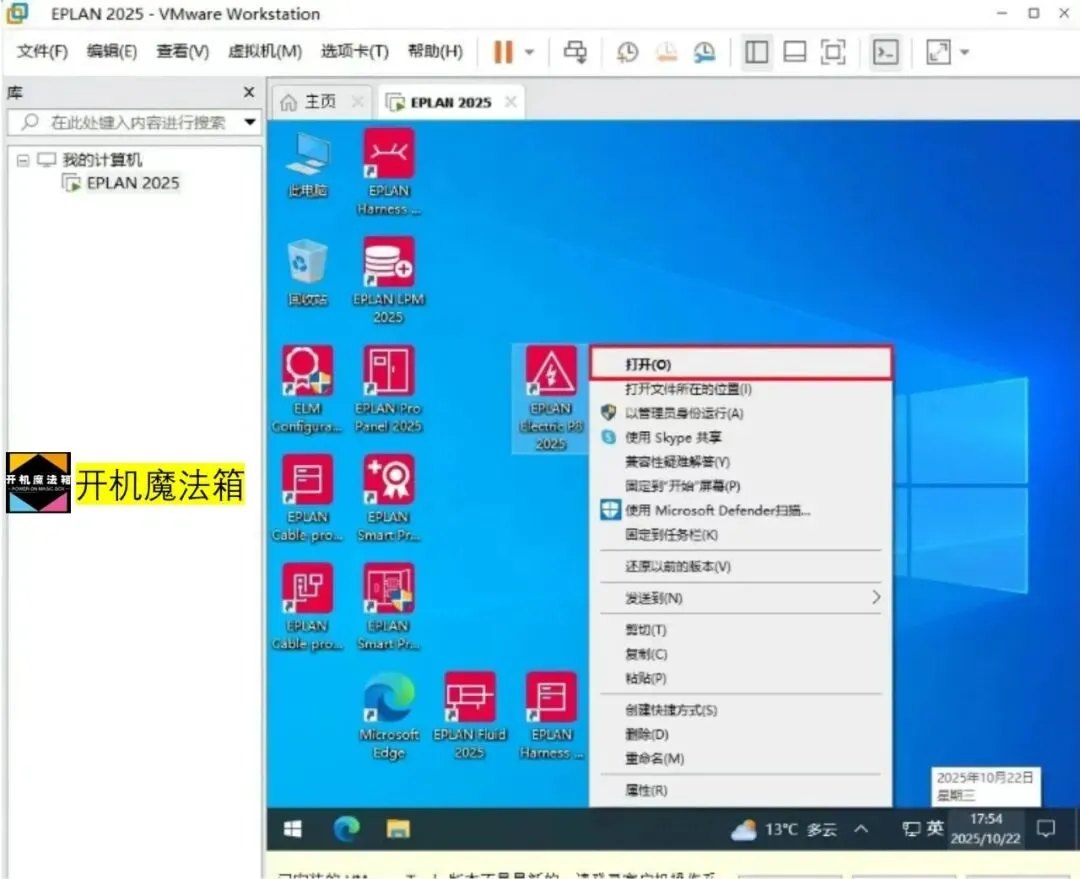Click 固定到"开始"屏幕(P) entry
The height and width of the screenshot is (879, 1080).
741,486
